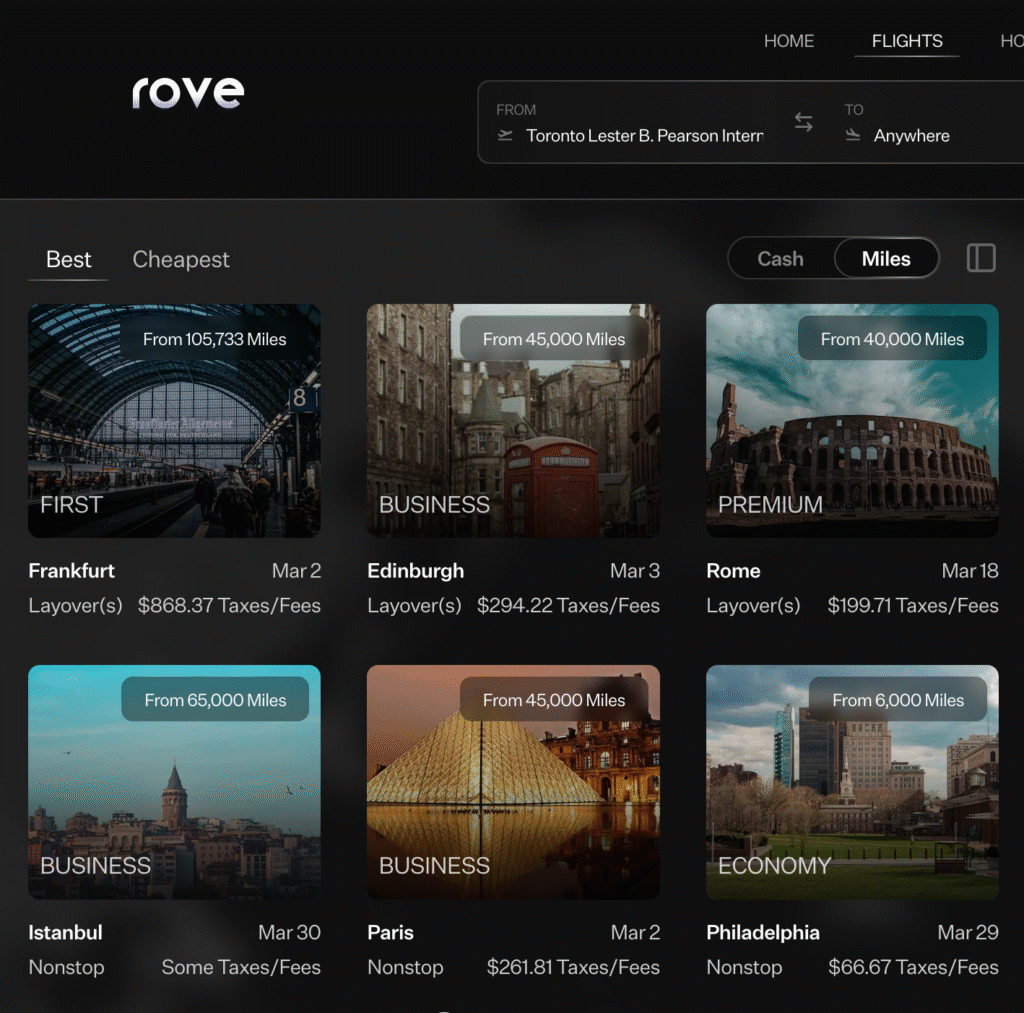Image resolution: width=1024 pixels, height=1013 pixels.
Task: Open the layout view icon beside Miles toggle
Action: click(981, 258)
